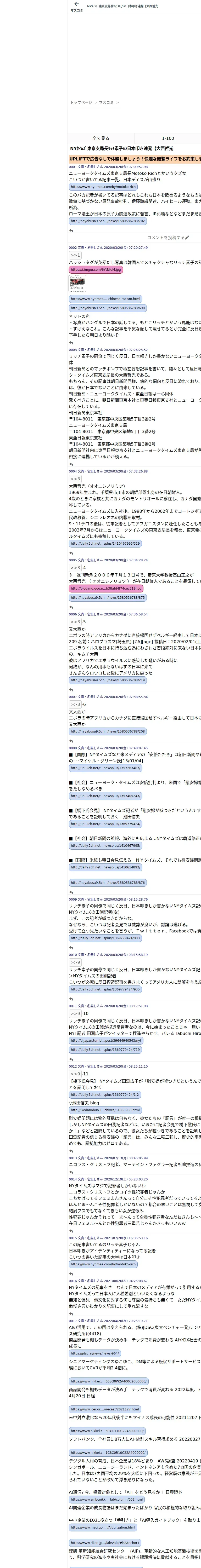Click reply arrow under post 0010
The height and width of the screenshot is (1568, 201).
71,999
